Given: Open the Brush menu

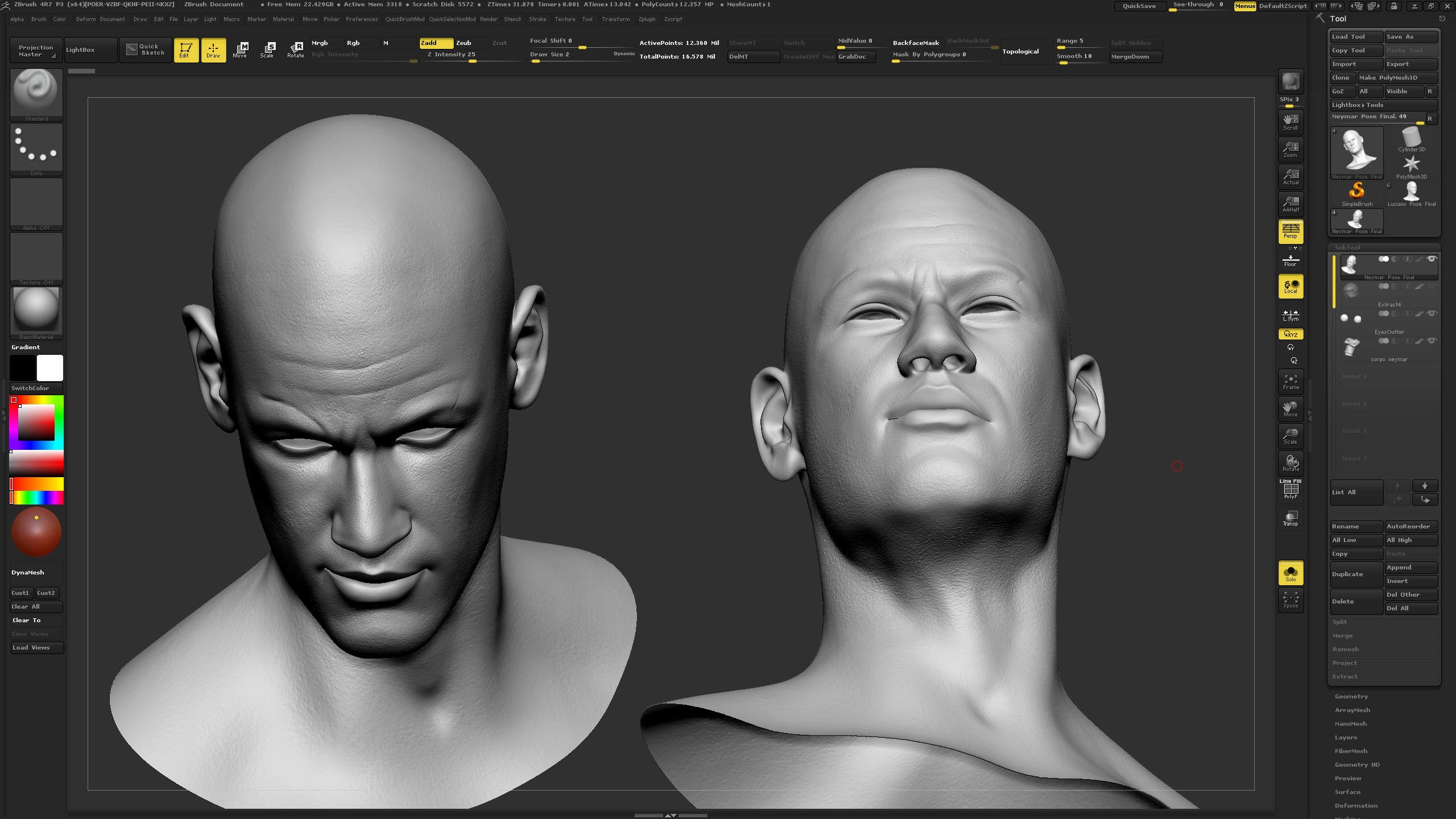Looking at the screenshot, I should (x=39, y=19).
